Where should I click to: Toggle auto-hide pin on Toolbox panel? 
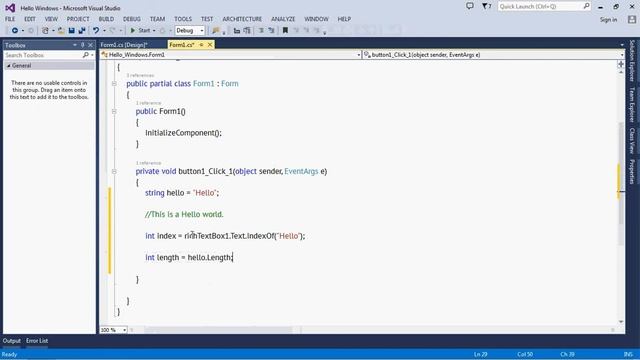[82, 45]
